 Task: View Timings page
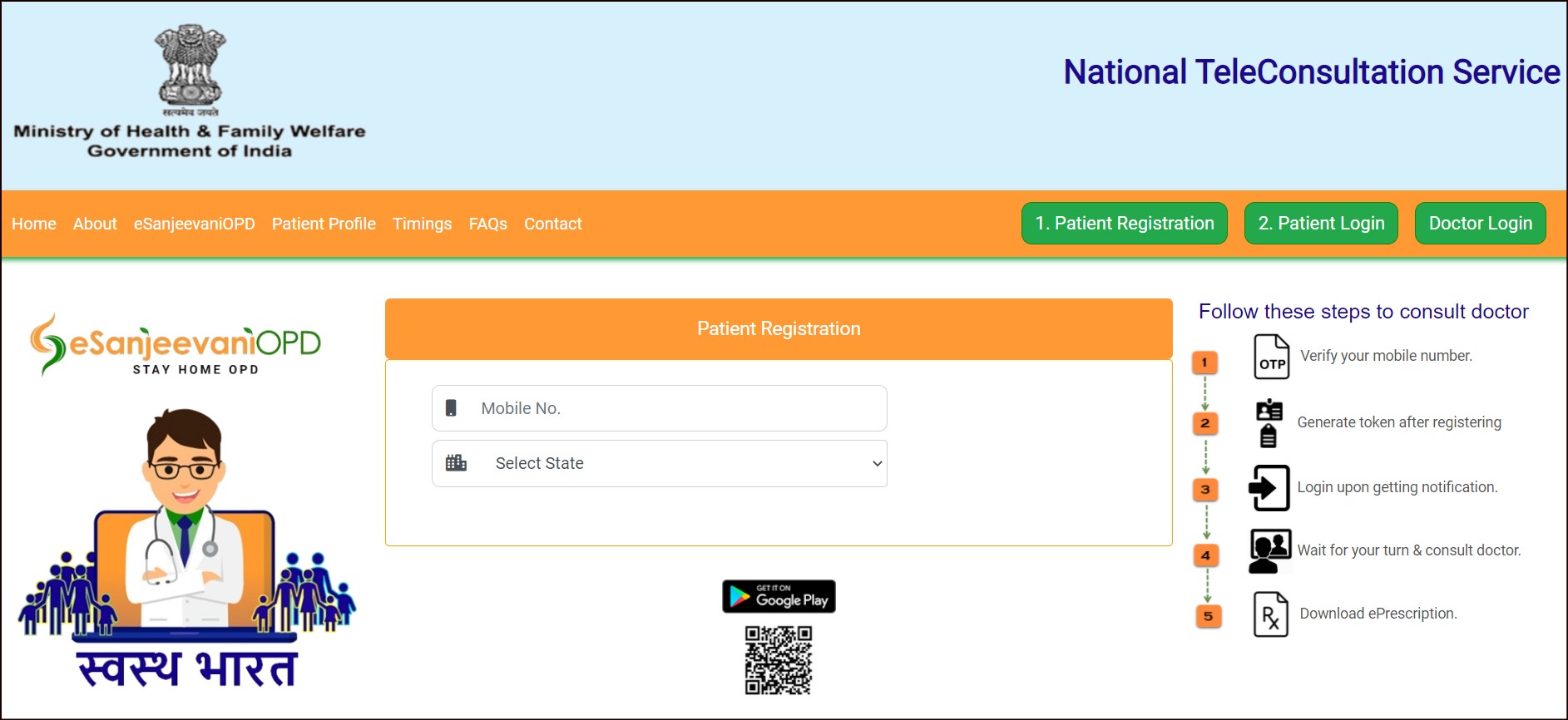click(423, 224)
